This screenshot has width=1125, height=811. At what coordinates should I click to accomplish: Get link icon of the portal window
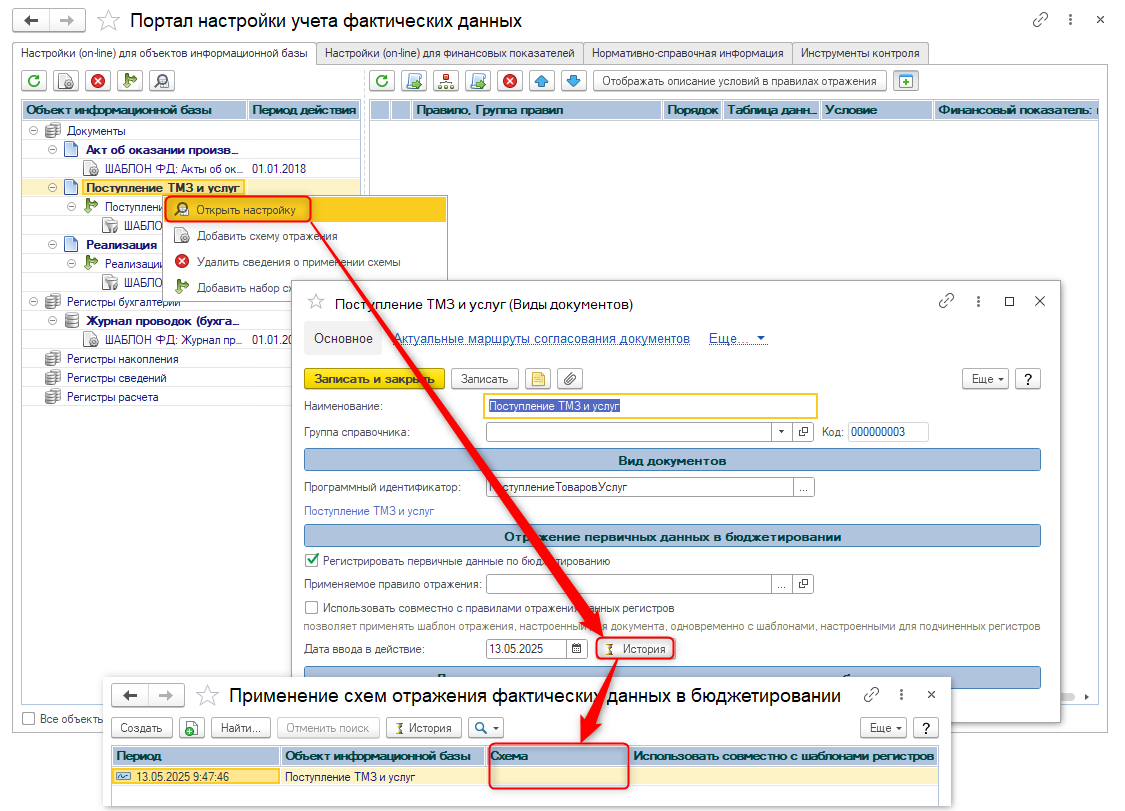(1040, 20)
